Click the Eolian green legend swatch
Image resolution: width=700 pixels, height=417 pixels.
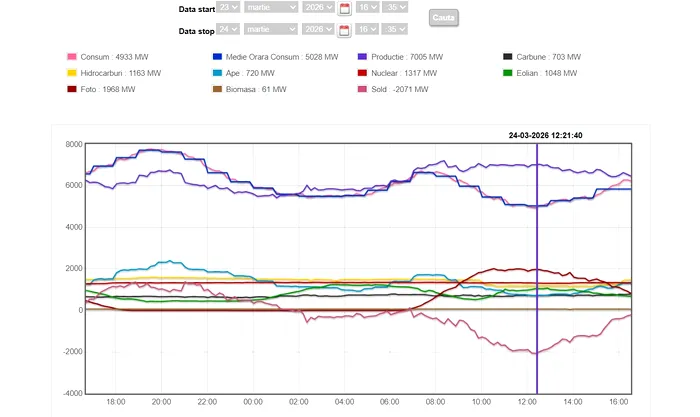tap(508, 73)
